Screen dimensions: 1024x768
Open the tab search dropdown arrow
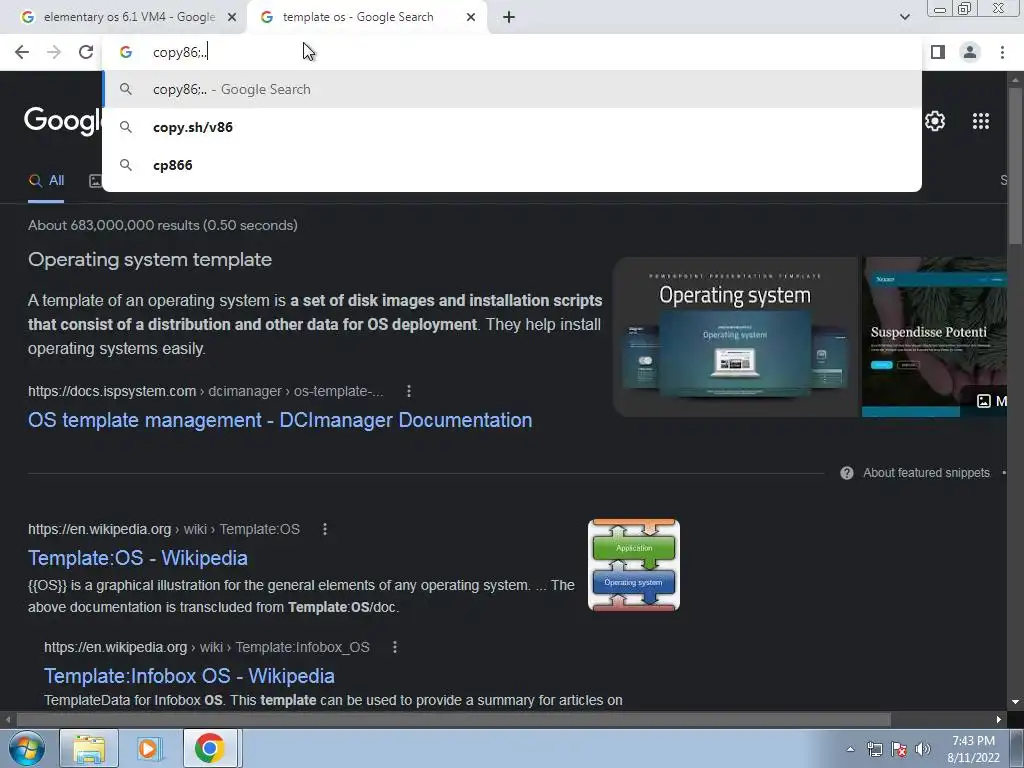[x=904, y=17]
